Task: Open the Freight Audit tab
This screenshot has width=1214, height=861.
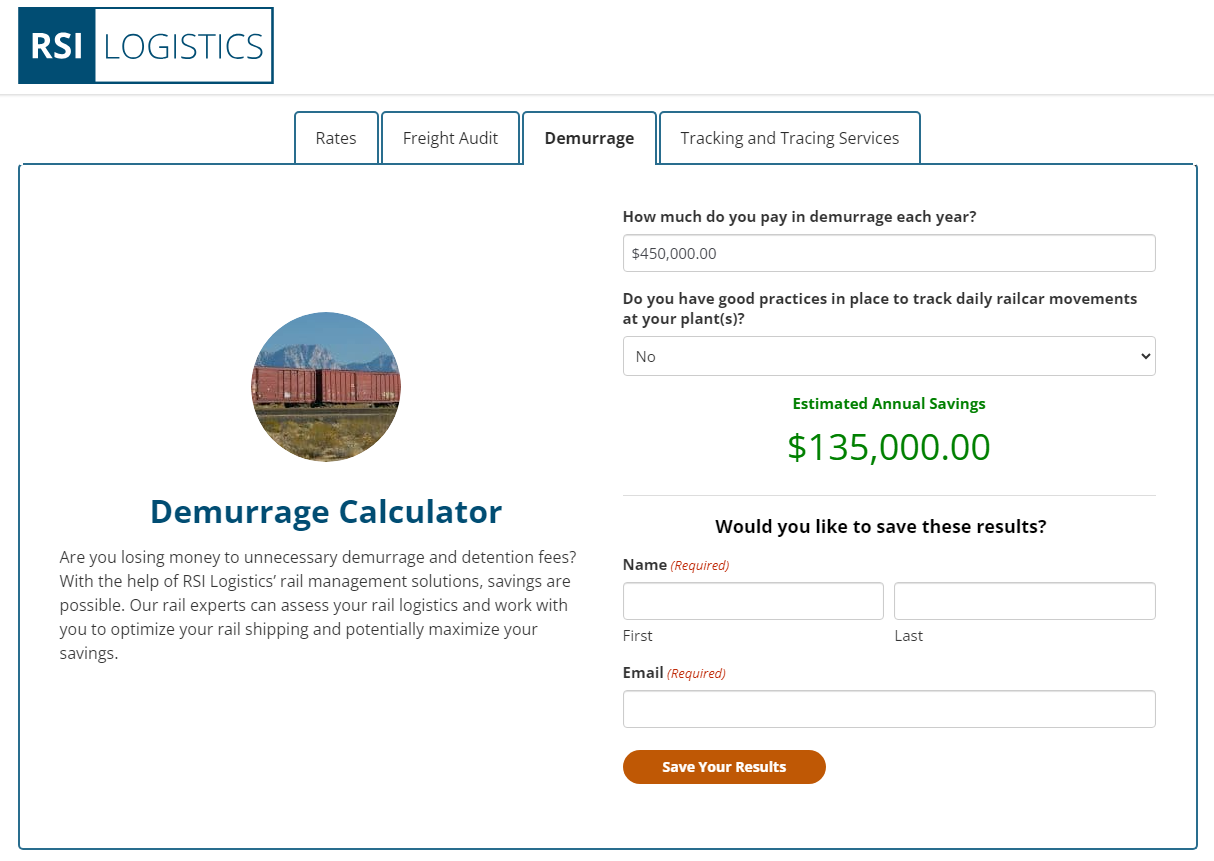Action: (450, 137)
